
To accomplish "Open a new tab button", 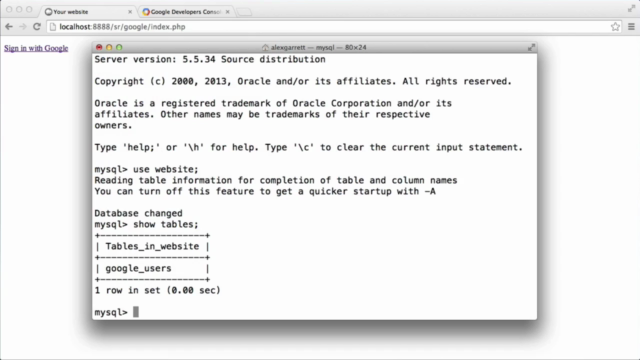I will pyautogui.click(x=244, y=12).
